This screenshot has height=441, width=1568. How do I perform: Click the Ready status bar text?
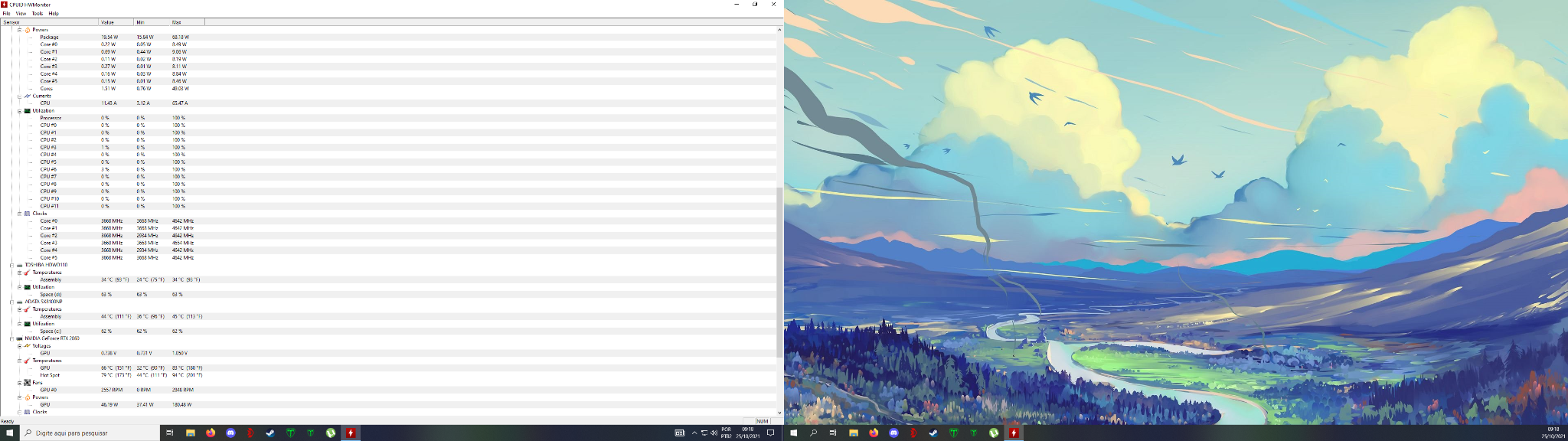[7, 421]
